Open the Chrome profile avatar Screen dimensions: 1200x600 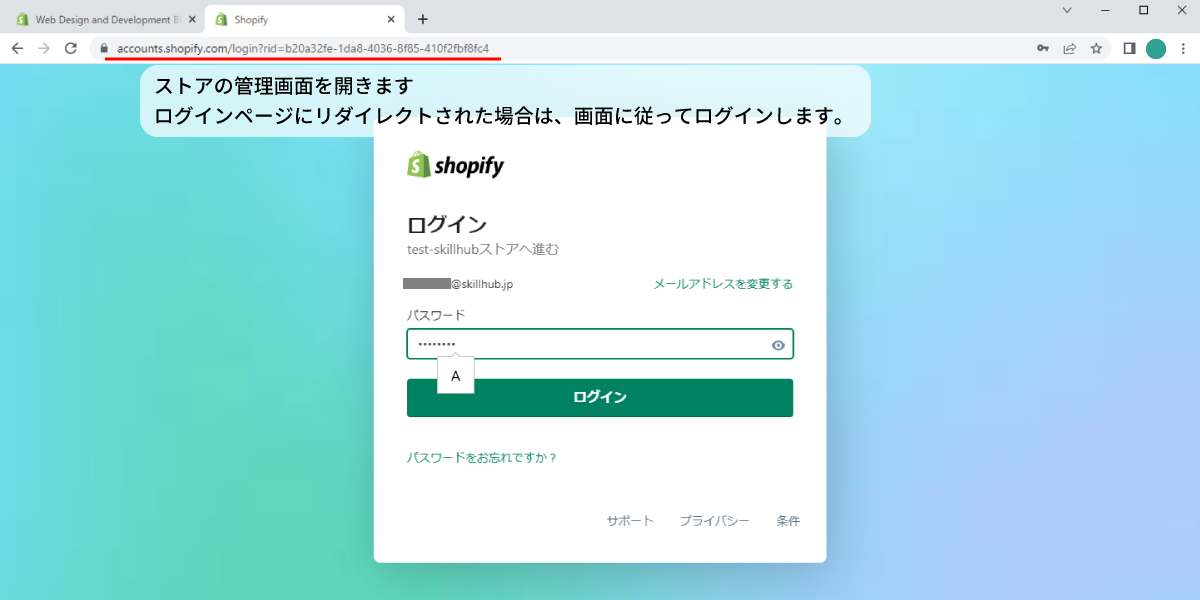(x=1156, y=48)
